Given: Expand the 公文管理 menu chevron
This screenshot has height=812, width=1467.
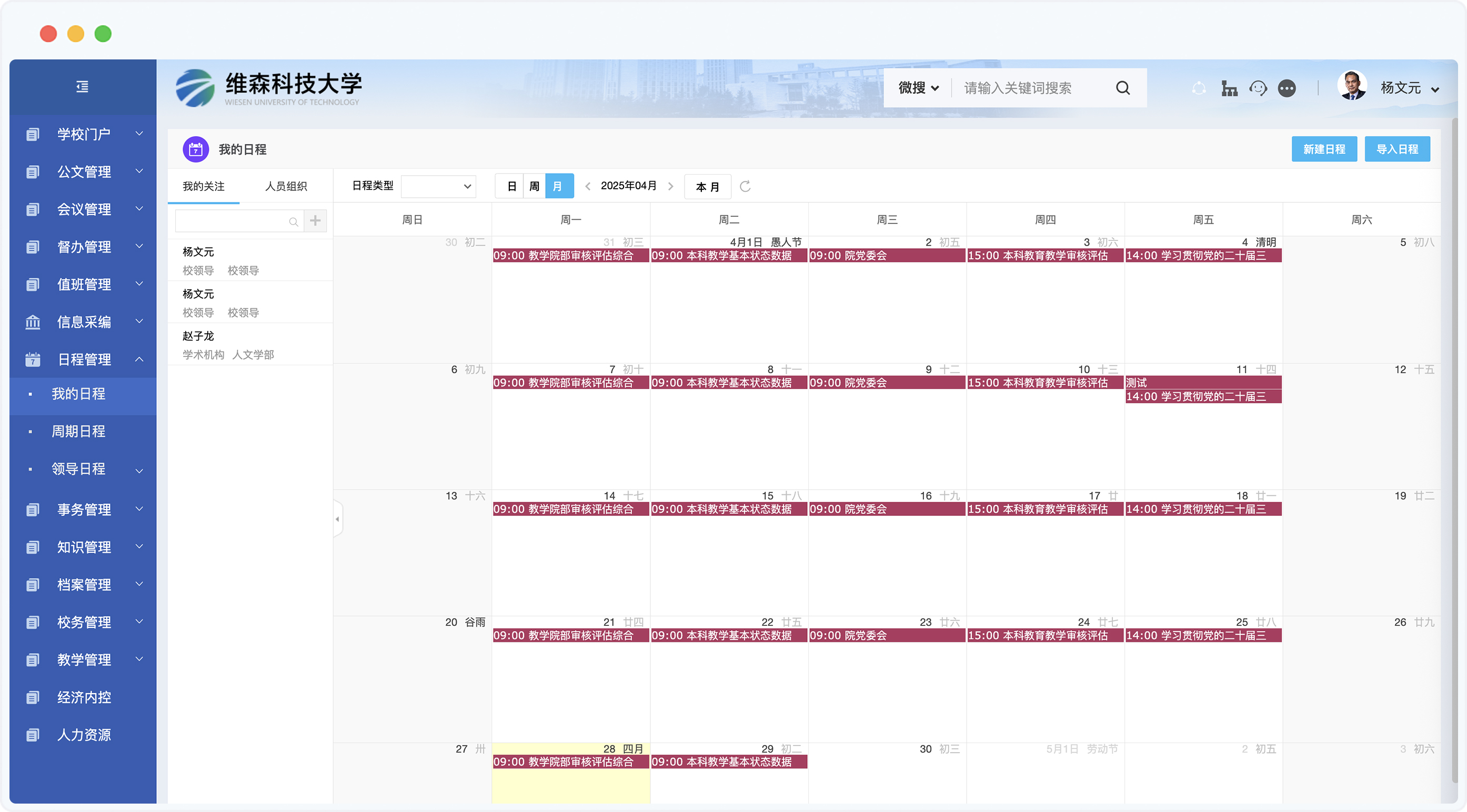Looking at the screenshot, I should point(139,171).
